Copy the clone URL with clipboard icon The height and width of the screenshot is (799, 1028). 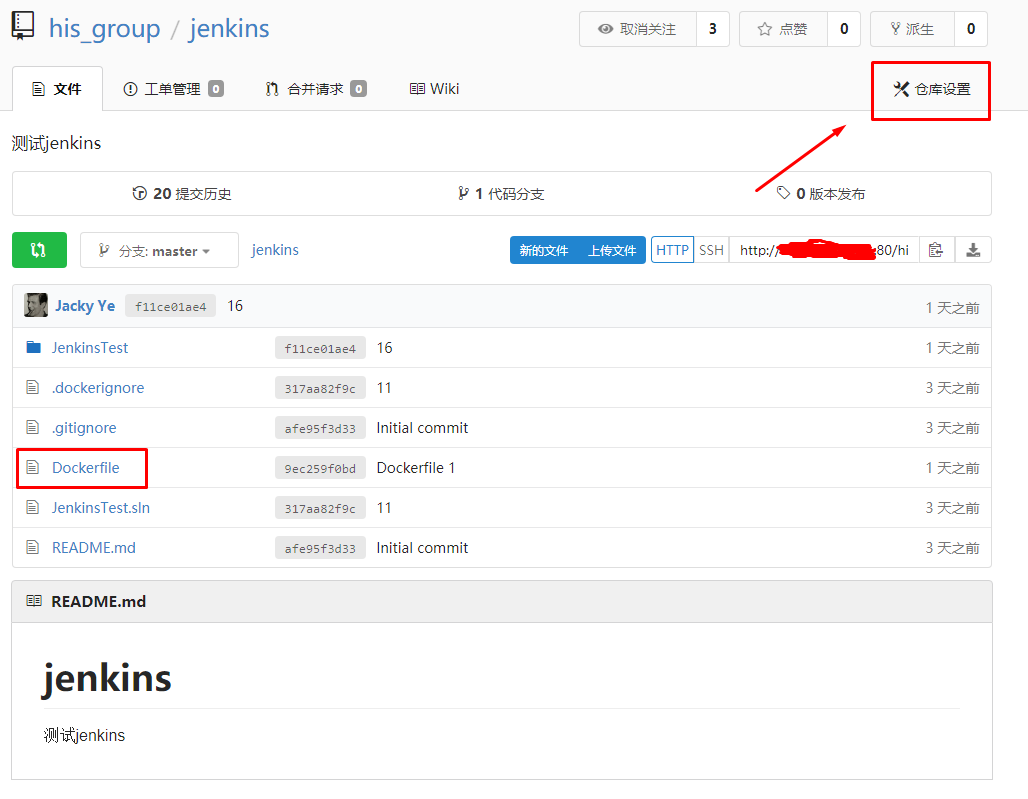click(x=936, y=250)
